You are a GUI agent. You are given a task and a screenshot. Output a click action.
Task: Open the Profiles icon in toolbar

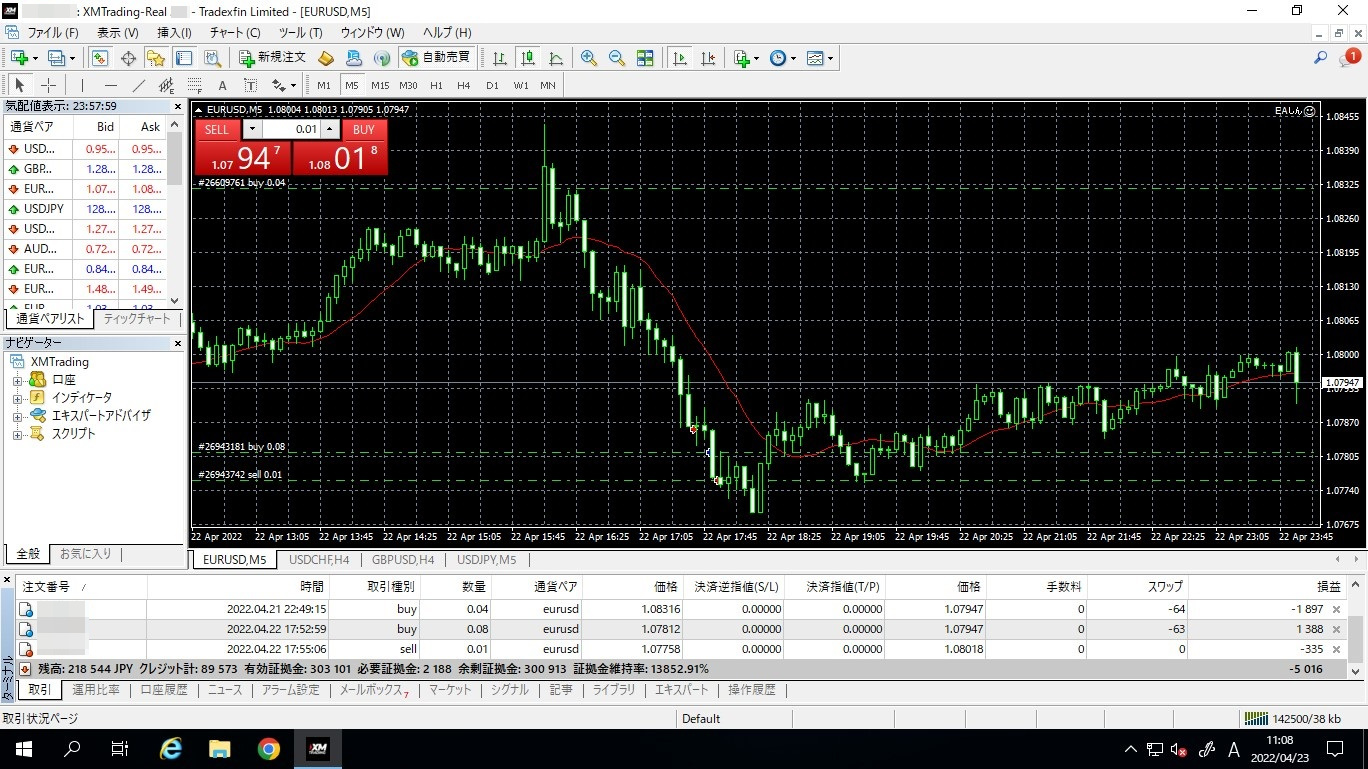[x=57, y=58]
